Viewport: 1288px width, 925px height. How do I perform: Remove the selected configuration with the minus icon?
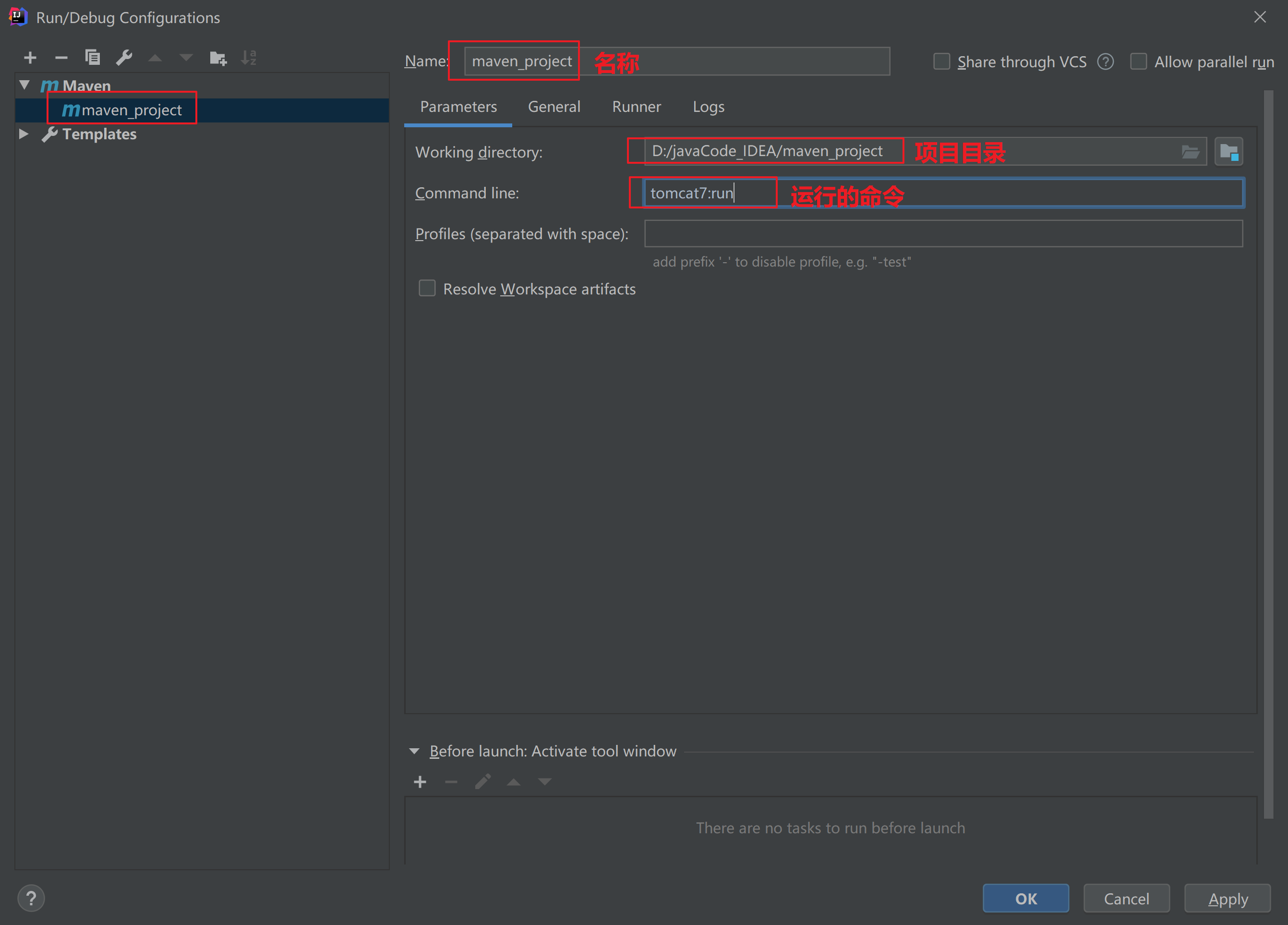click(61, 57)
